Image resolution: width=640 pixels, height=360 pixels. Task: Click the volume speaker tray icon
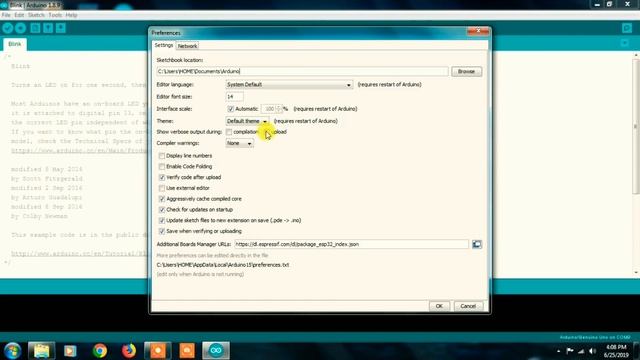click(x=593, y=351)
